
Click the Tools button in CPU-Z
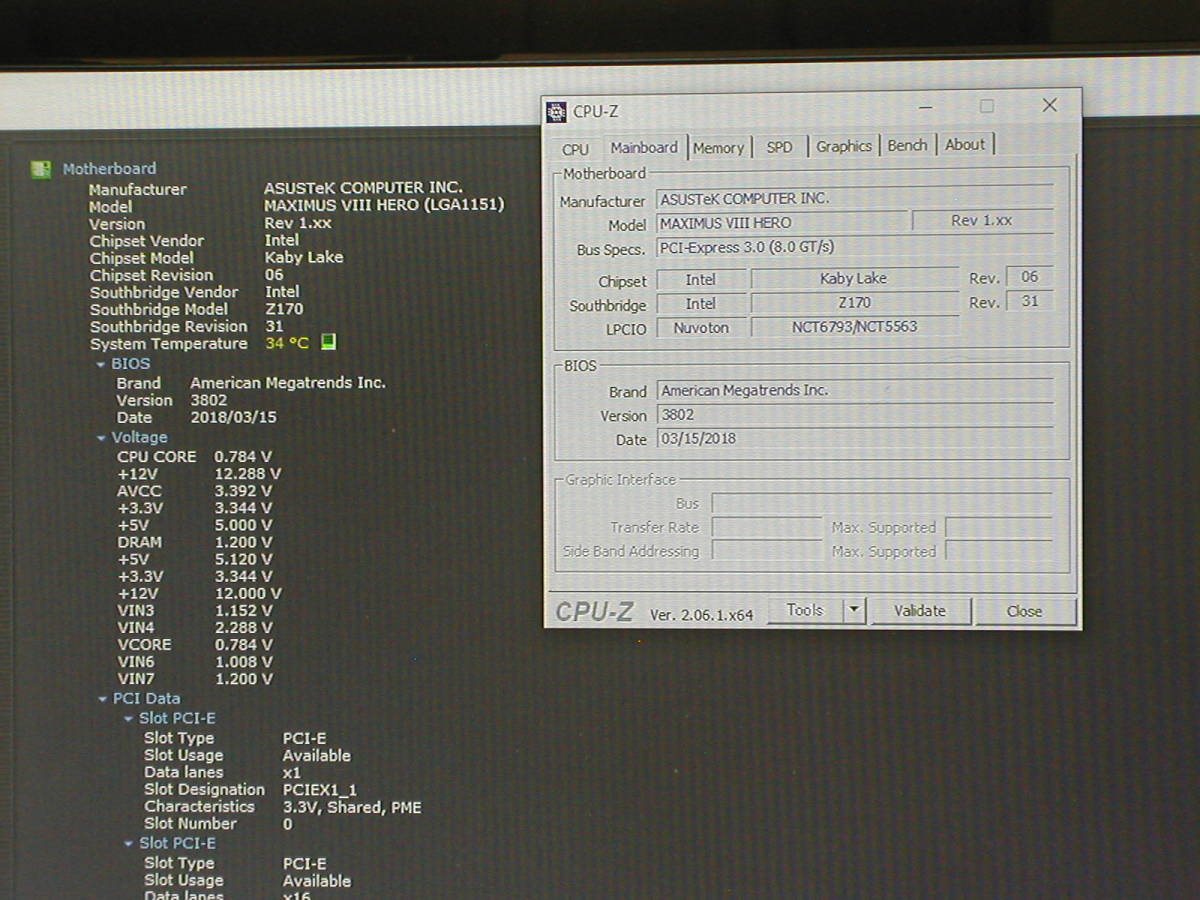(x=805, y=610)
